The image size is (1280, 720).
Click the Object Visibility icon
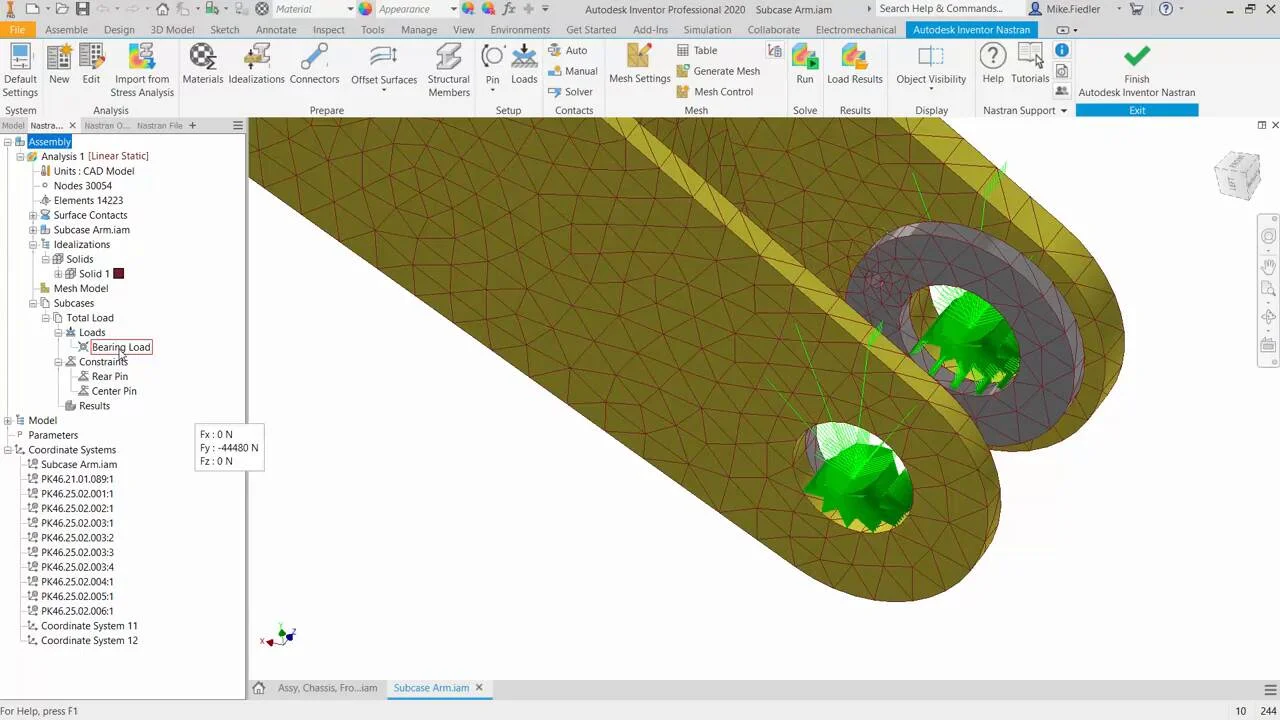coord(930,64)
